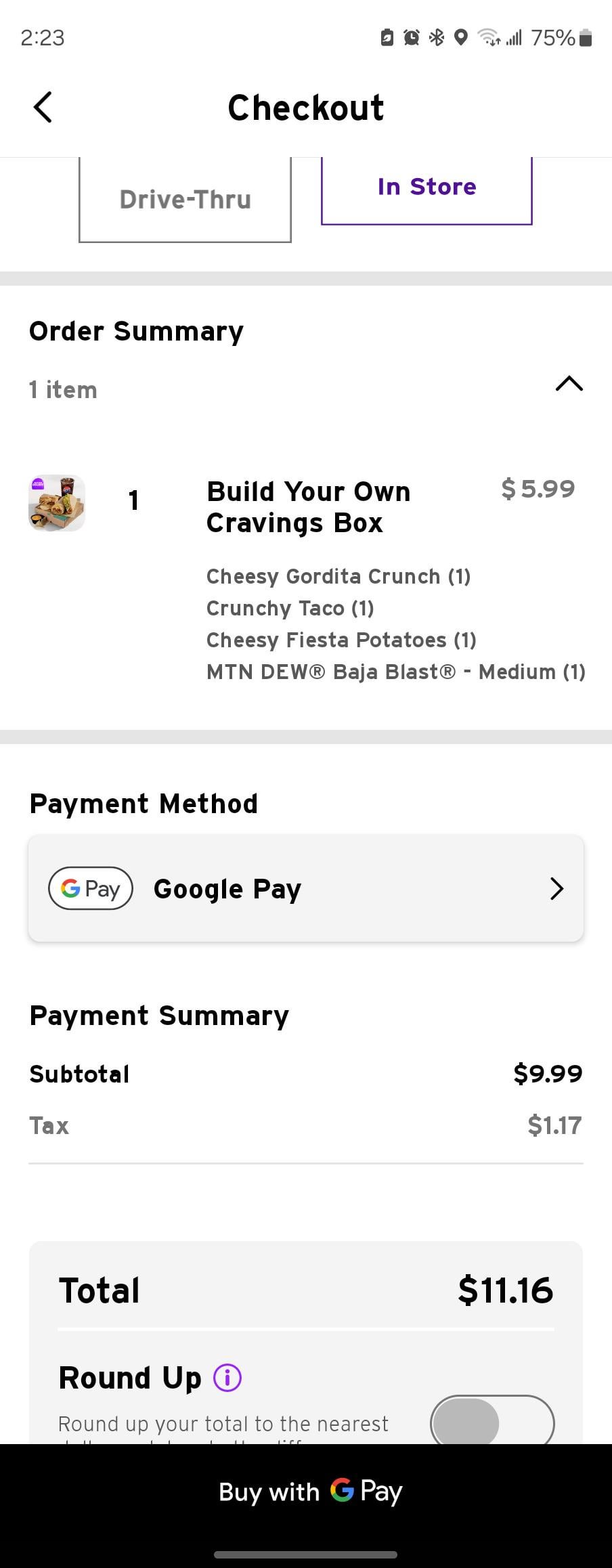Tap the back arrow icon
Viewport: 612px width, 1568px height.
pos(43,107)
